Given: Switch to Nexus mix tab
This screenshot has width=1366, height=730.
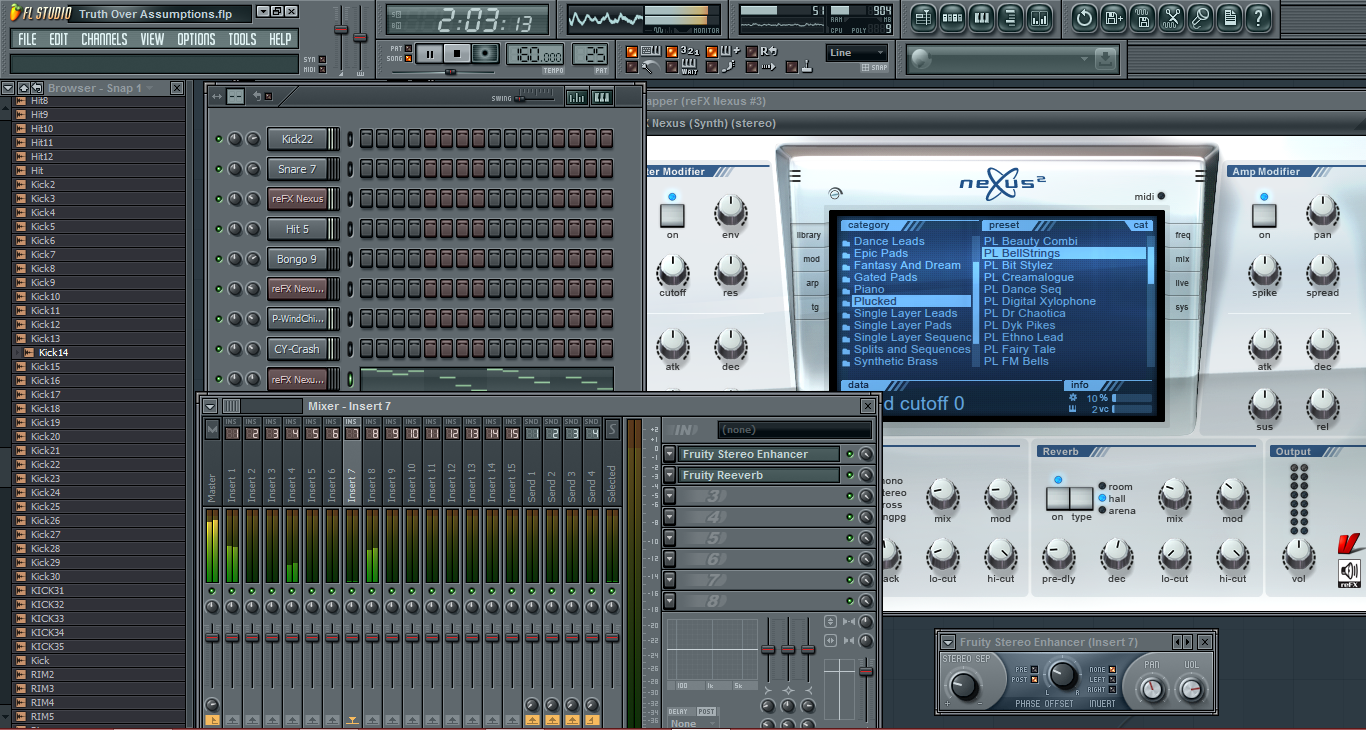Looking at the screenshot, I should [x=1183, y=259].
